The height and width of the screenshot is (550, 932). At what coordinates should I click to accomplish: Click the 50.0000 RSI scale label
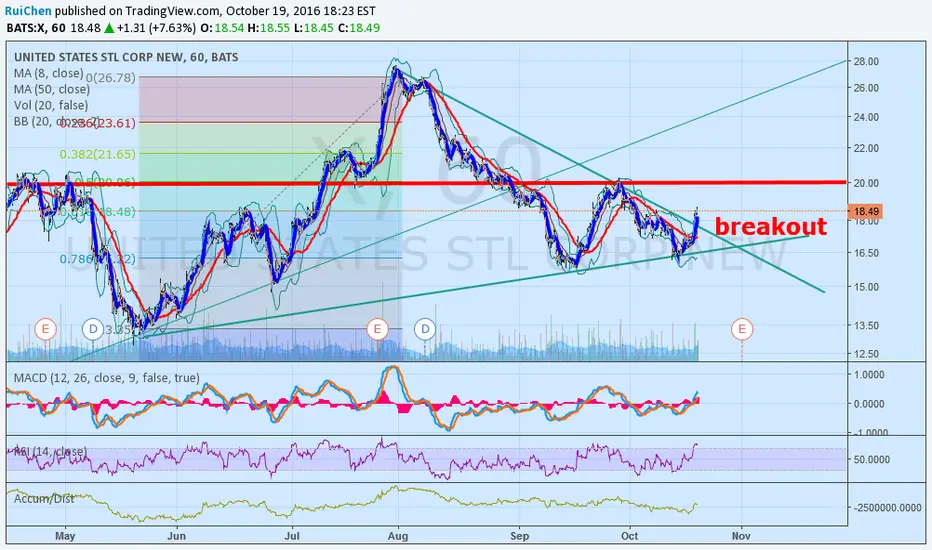pos(872,459)
